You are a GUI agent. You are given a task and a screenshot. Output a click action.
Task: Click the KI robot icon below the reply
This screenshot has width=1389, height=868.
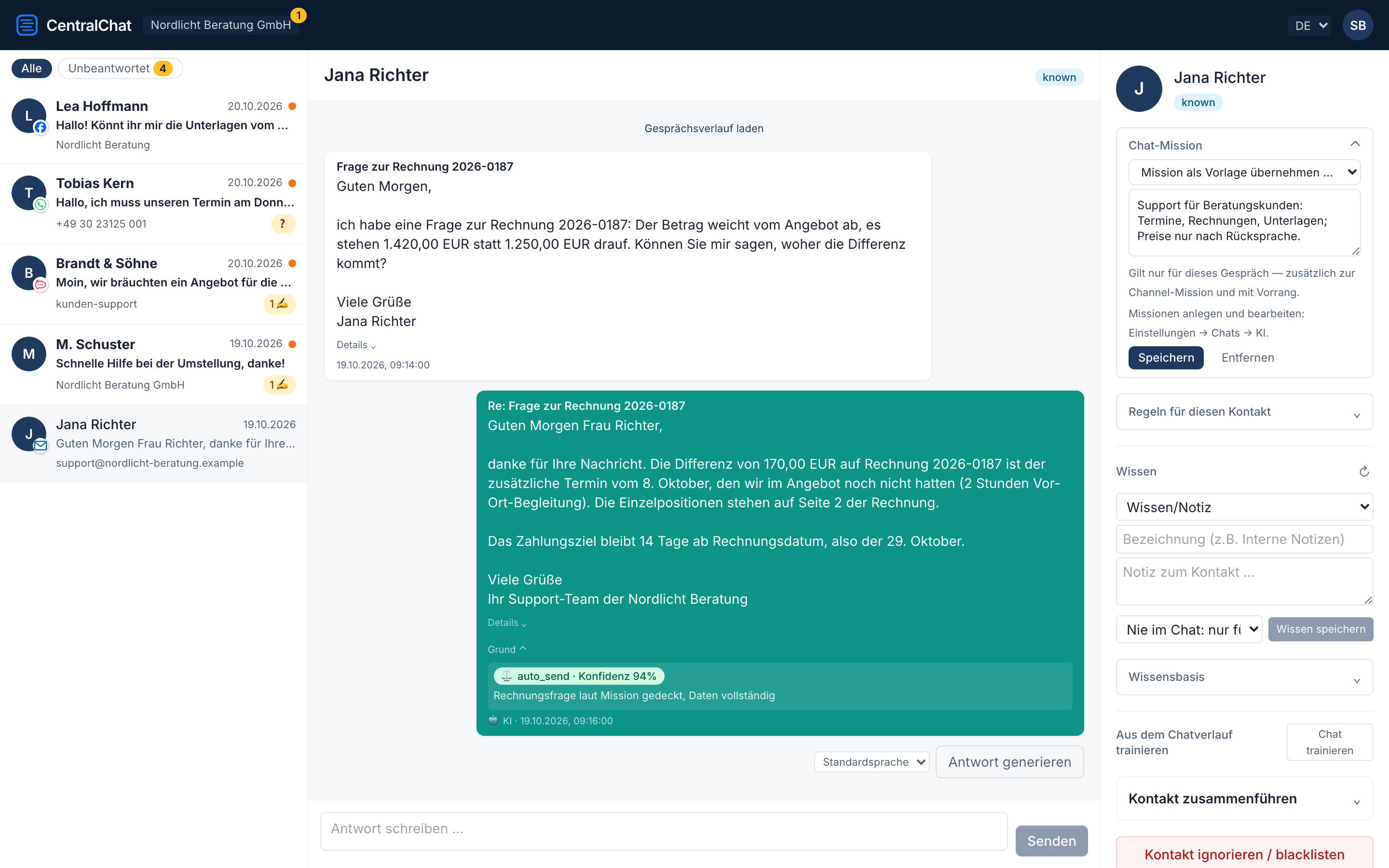tap(493, 720)
